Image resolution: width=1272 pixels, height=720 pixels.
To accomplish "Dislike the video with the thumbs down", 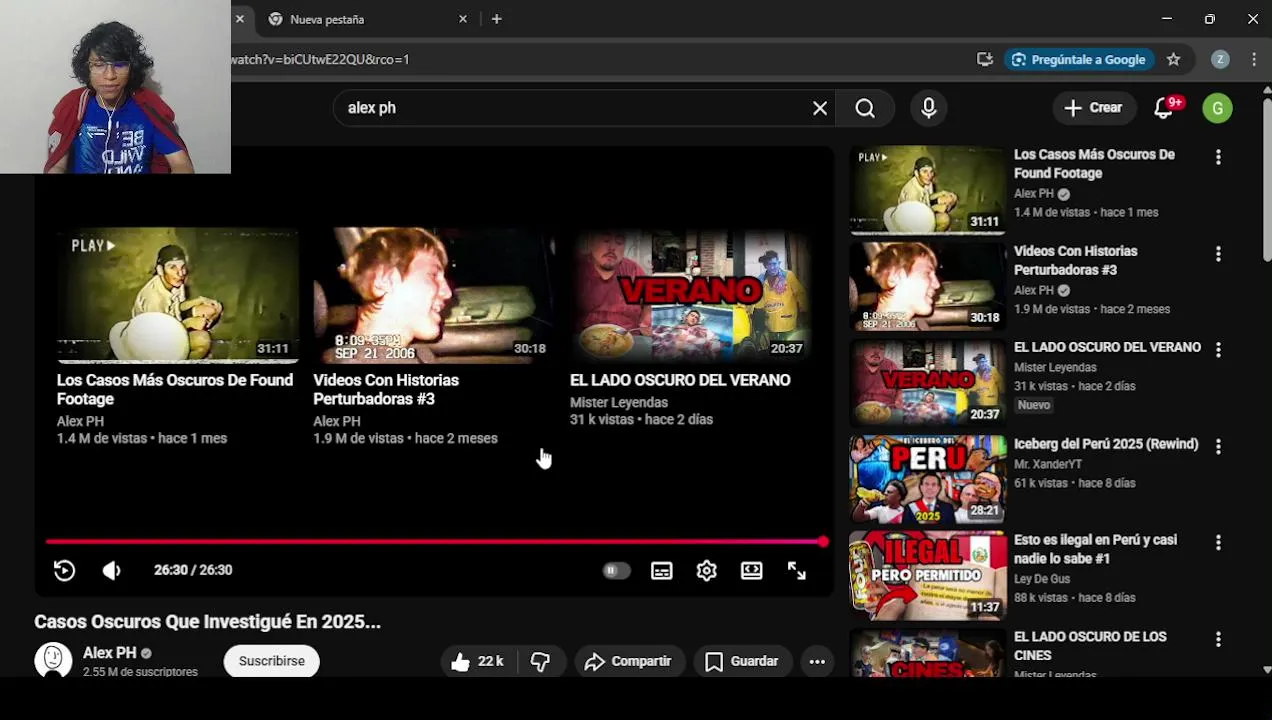I will point(540,661).
